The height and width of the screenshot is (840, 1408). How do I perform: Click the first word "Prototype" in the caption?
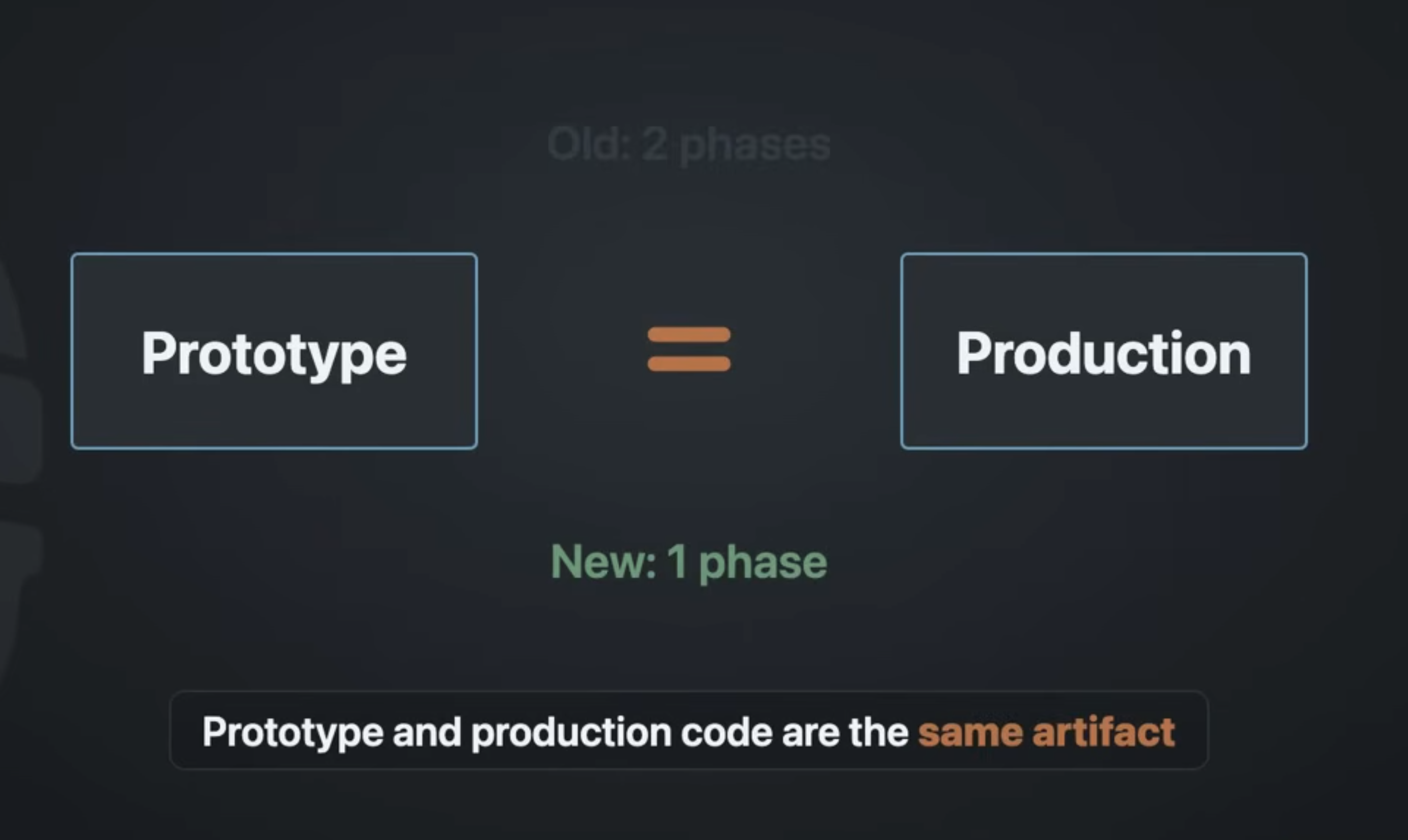tap(293, 733)
